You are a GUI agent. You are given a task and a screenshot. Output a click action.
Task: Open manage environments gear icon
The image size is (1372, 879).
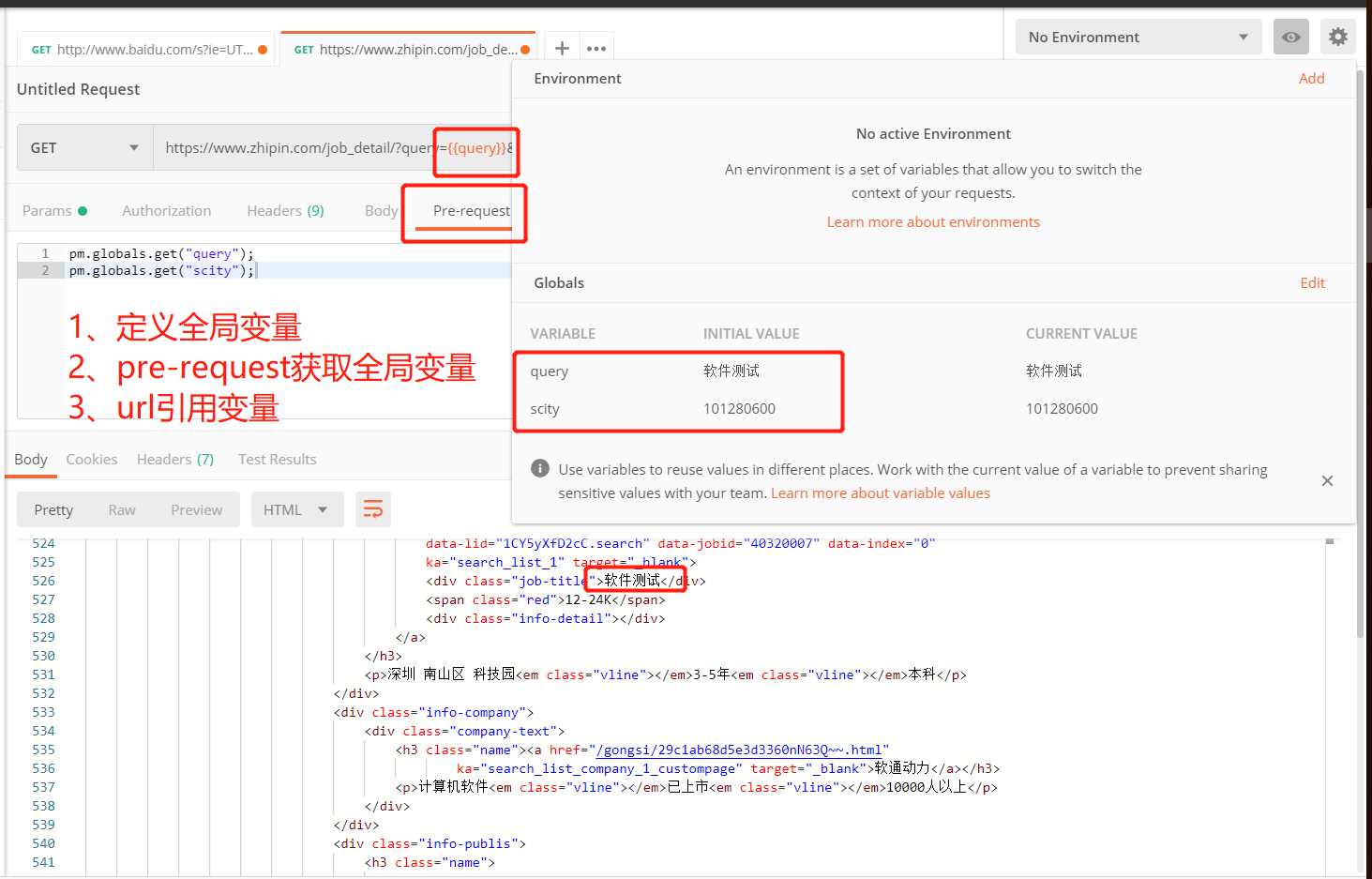[x=1338, y=37]
